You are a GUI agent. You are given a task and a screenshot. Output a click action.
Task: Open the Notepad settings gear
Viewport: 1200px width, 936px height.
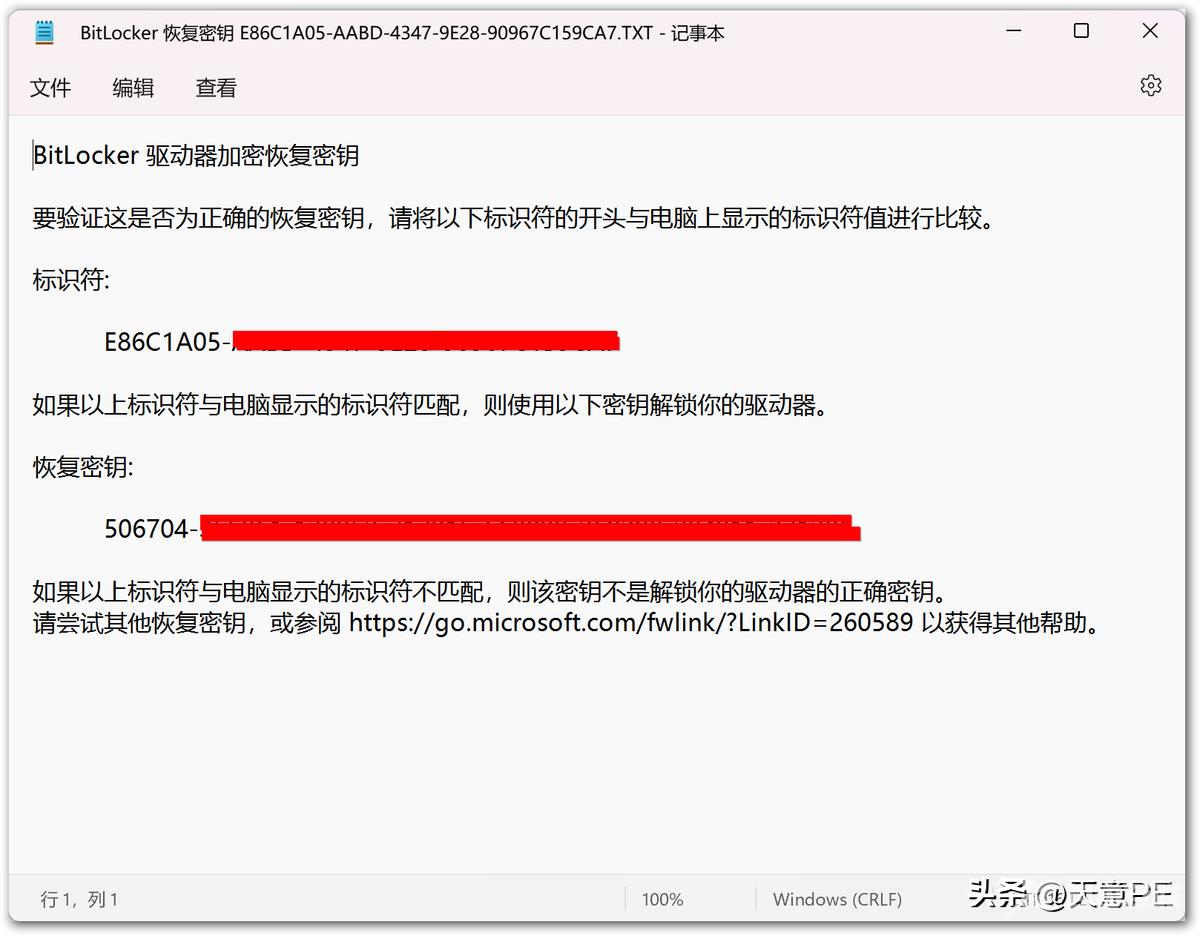pos(1150,86)
